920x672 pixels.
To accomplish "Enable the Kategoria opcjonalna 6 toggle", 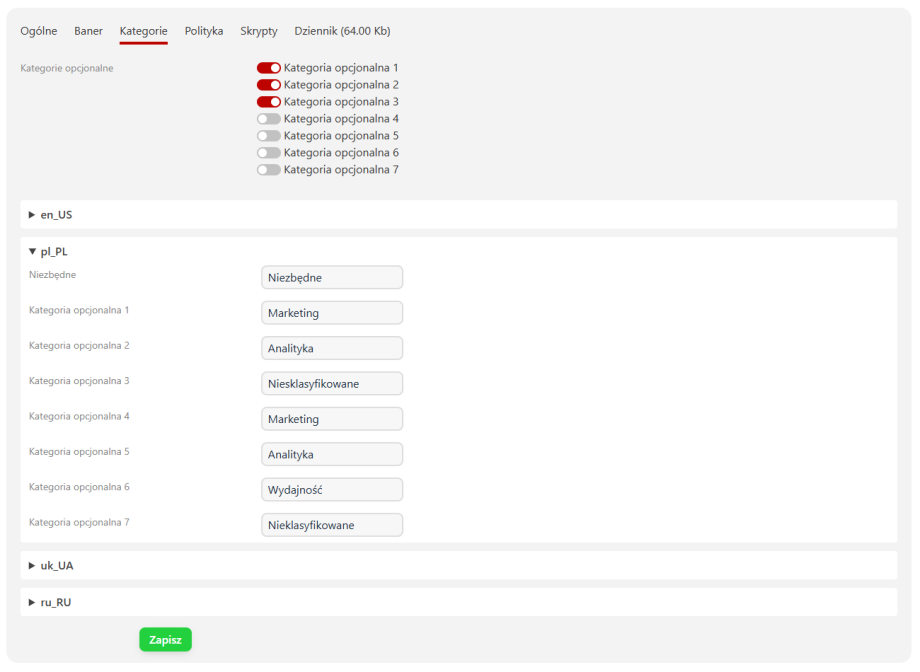I will tap(268, 153).
